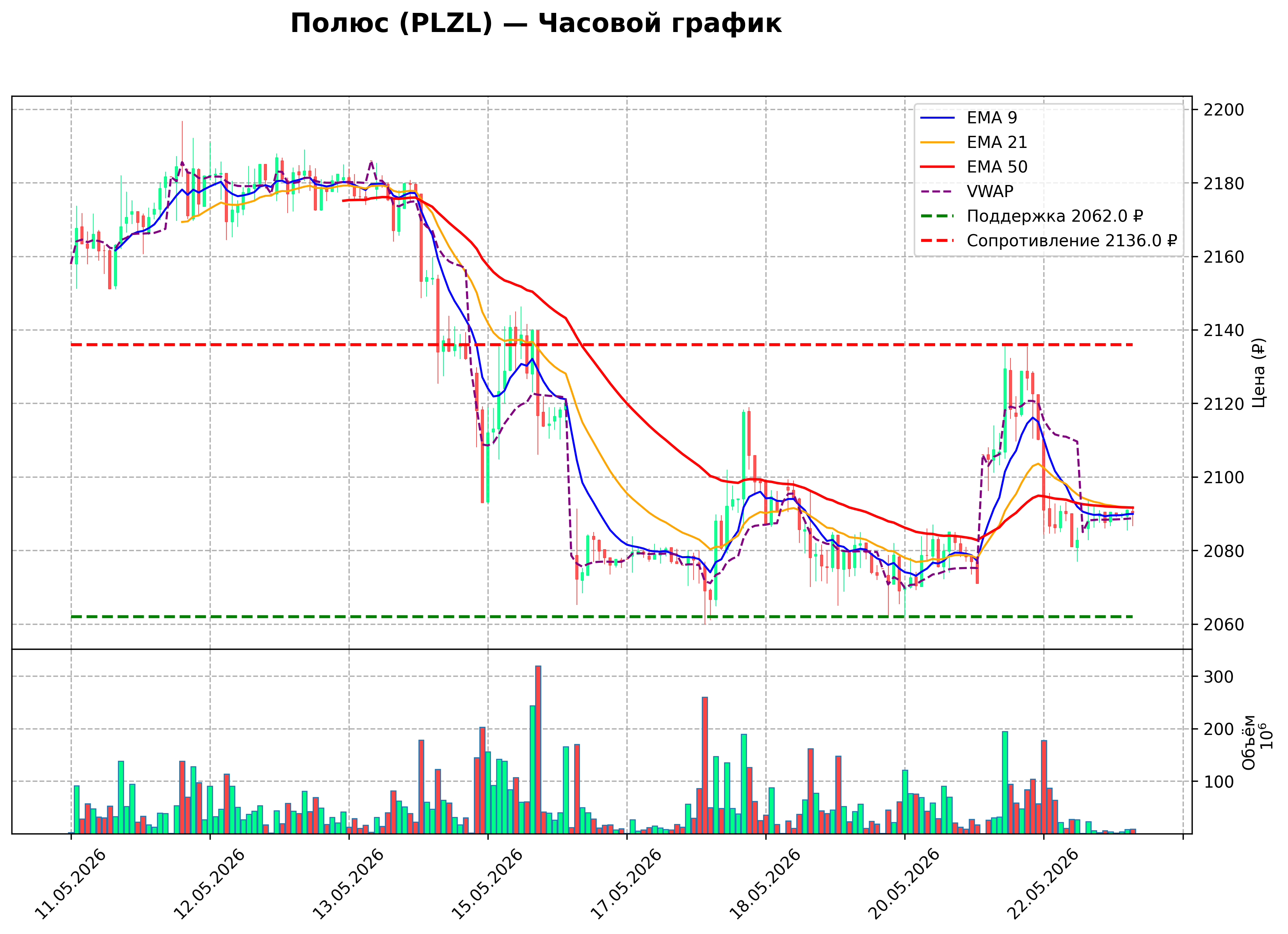Click the Цена (₽) axis title
This screenshot has height=934, width=1288.
1259,372
